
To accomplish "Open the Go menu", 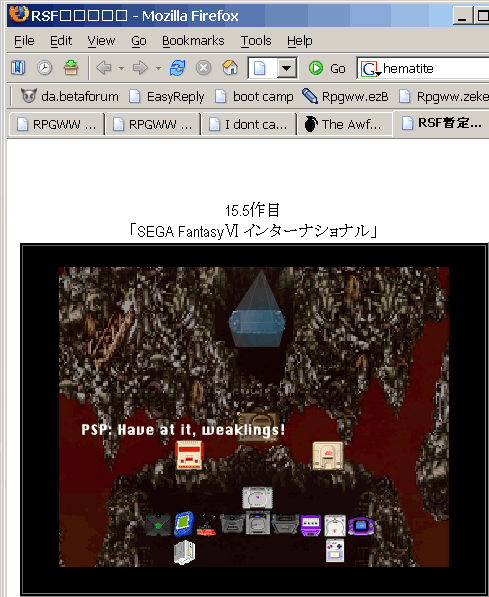I will click(x=139, y=41).
